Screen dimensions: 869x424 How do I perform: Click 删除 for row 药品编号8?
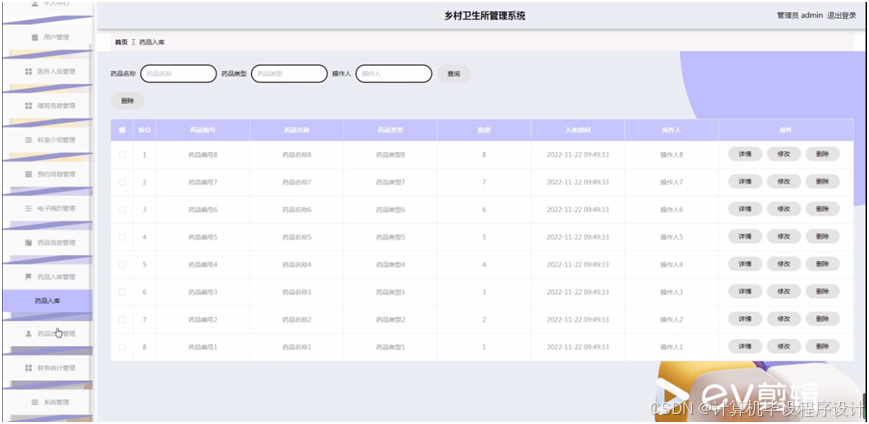click(x=822, y=154)
